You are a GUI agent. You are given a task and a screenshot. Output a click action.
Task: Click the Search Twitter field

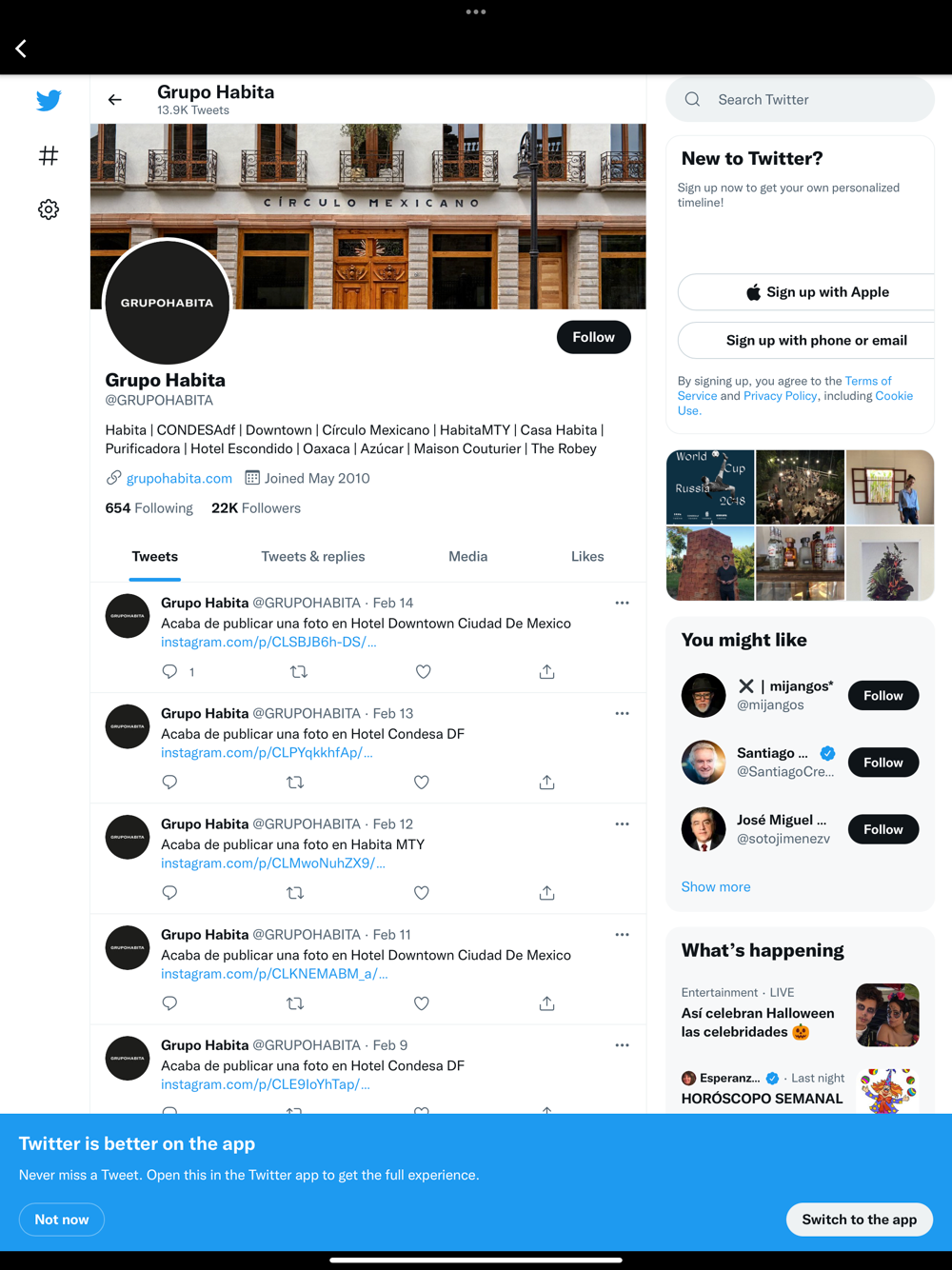(800, 99)
